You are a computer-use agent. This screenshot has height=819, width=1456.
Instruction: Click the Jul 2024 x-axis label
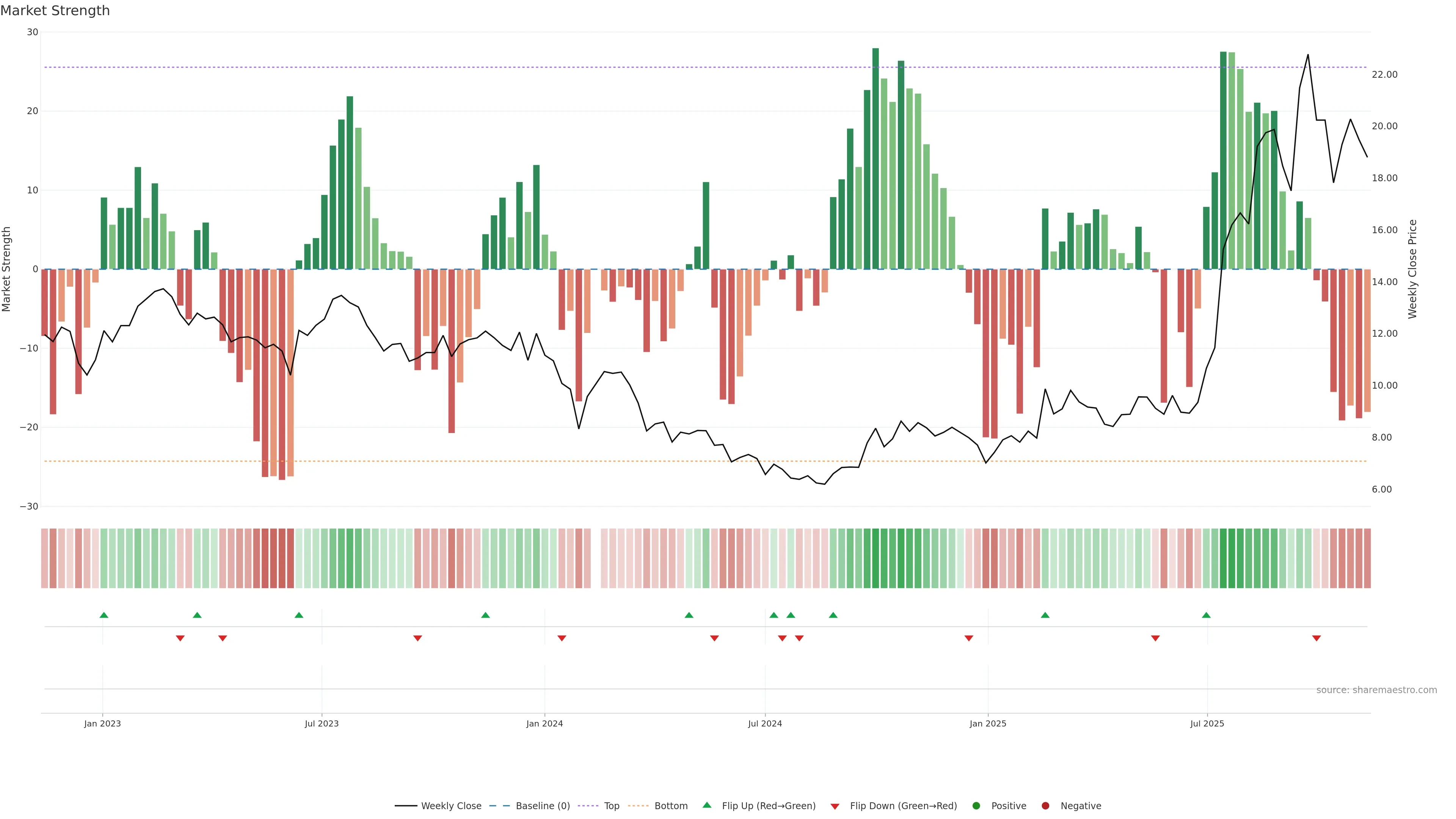click(x=765, y=723)
